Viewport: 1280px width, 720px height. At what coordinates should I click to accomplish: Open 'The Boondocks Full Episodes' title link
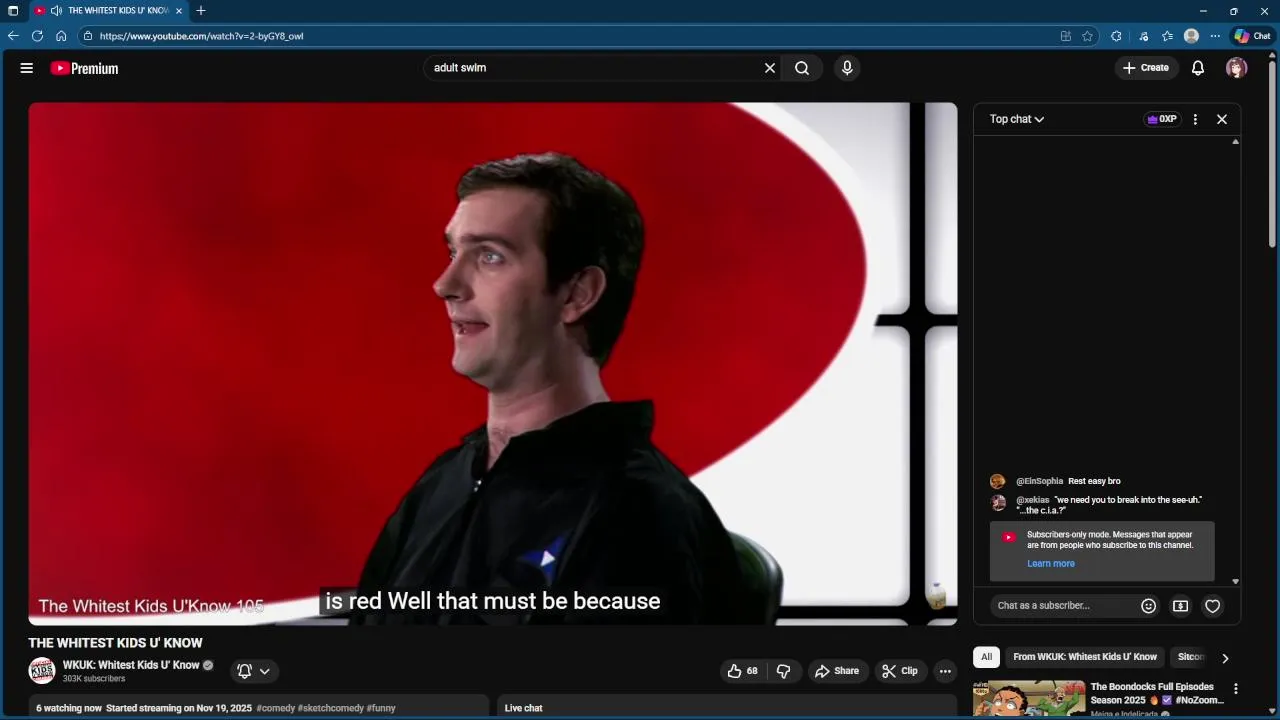tap(1157, 693)
